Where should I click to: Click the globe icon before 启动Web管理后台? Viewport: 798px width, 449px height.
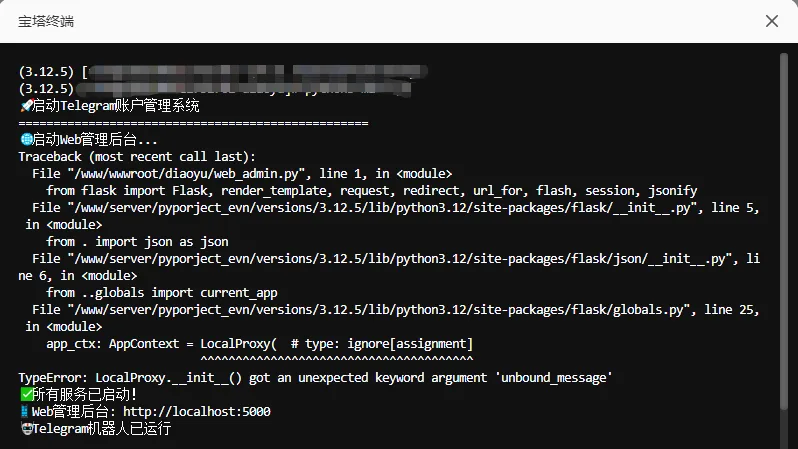click(x=25, y=140)
